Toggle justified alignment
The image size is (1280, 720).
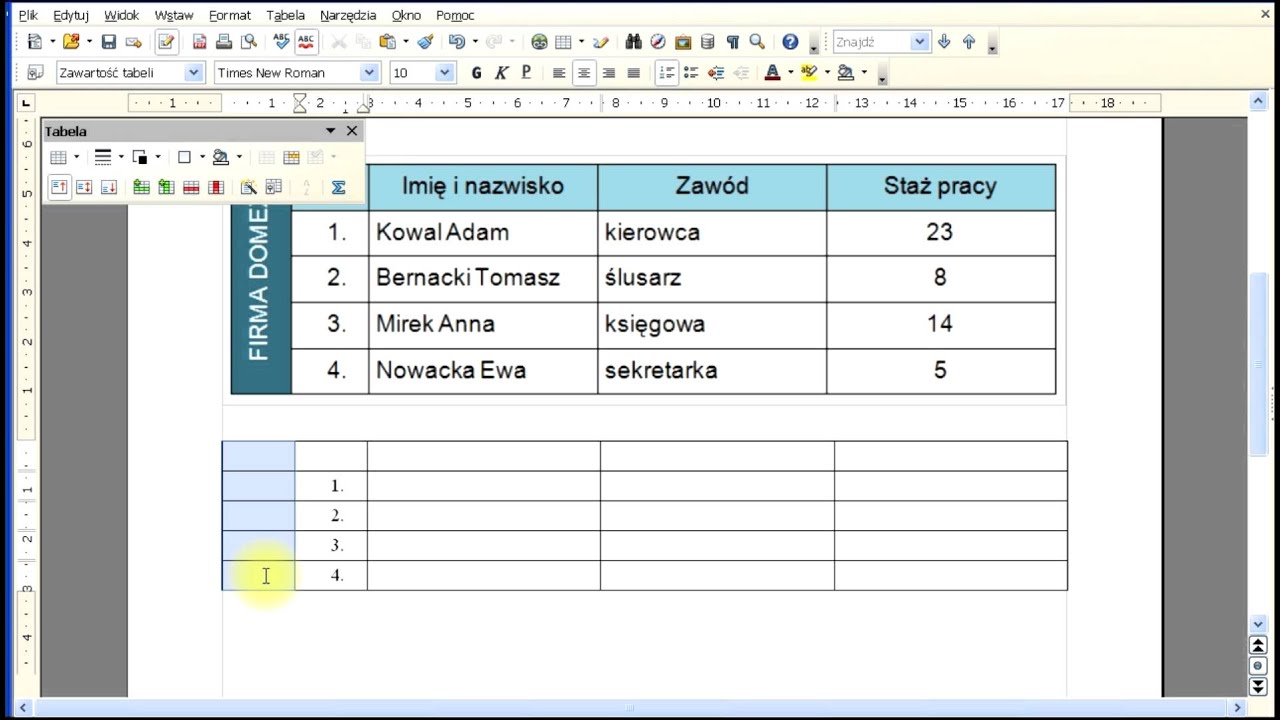point(634,73)
